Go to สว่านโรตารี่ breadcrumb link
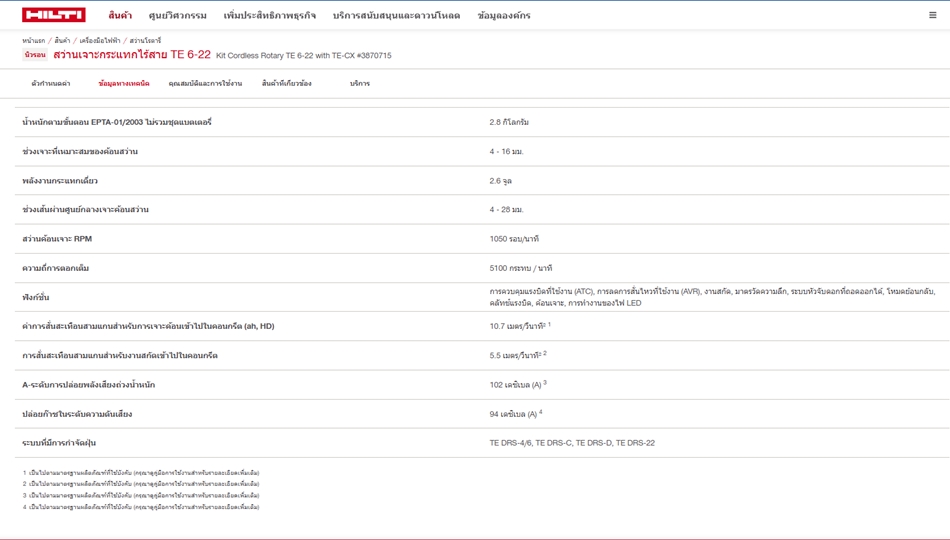 [145, 41]
